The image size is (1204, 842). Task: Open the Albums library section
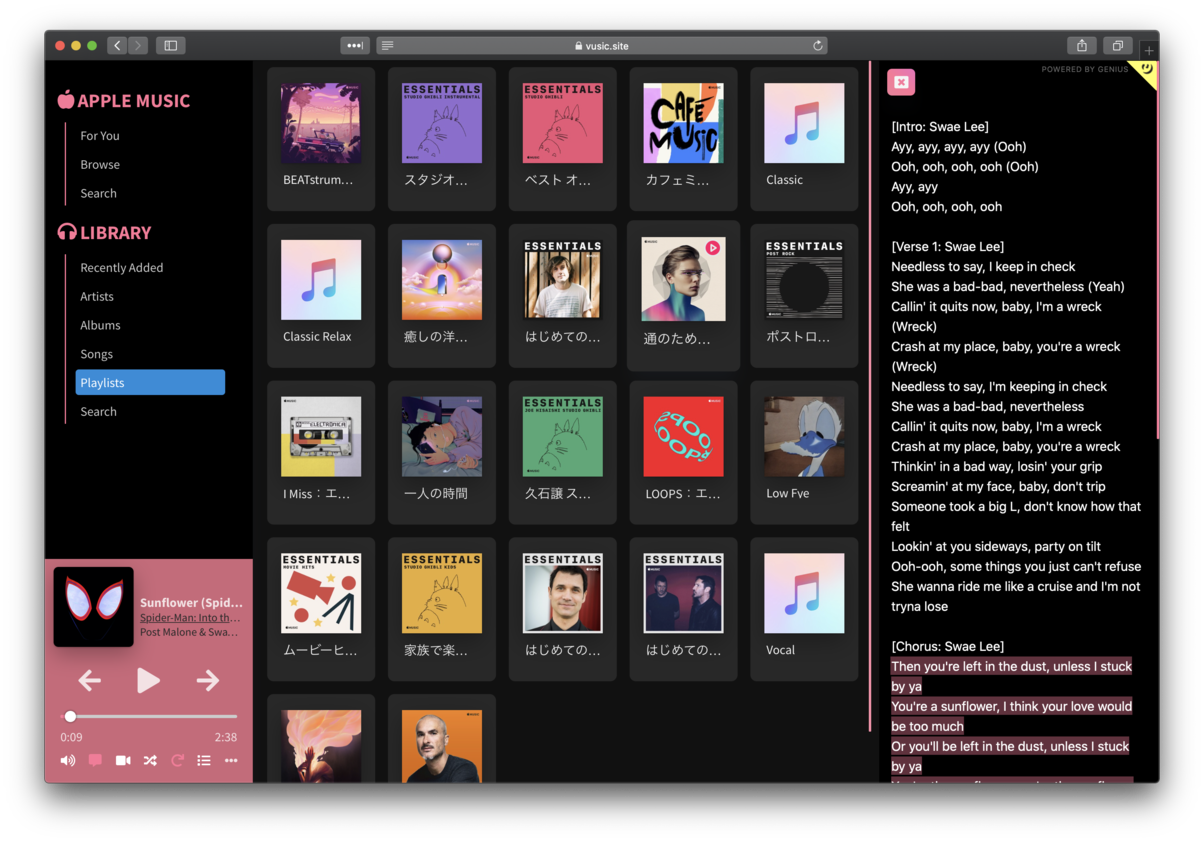pyautogui.click(x=100, y=326)
